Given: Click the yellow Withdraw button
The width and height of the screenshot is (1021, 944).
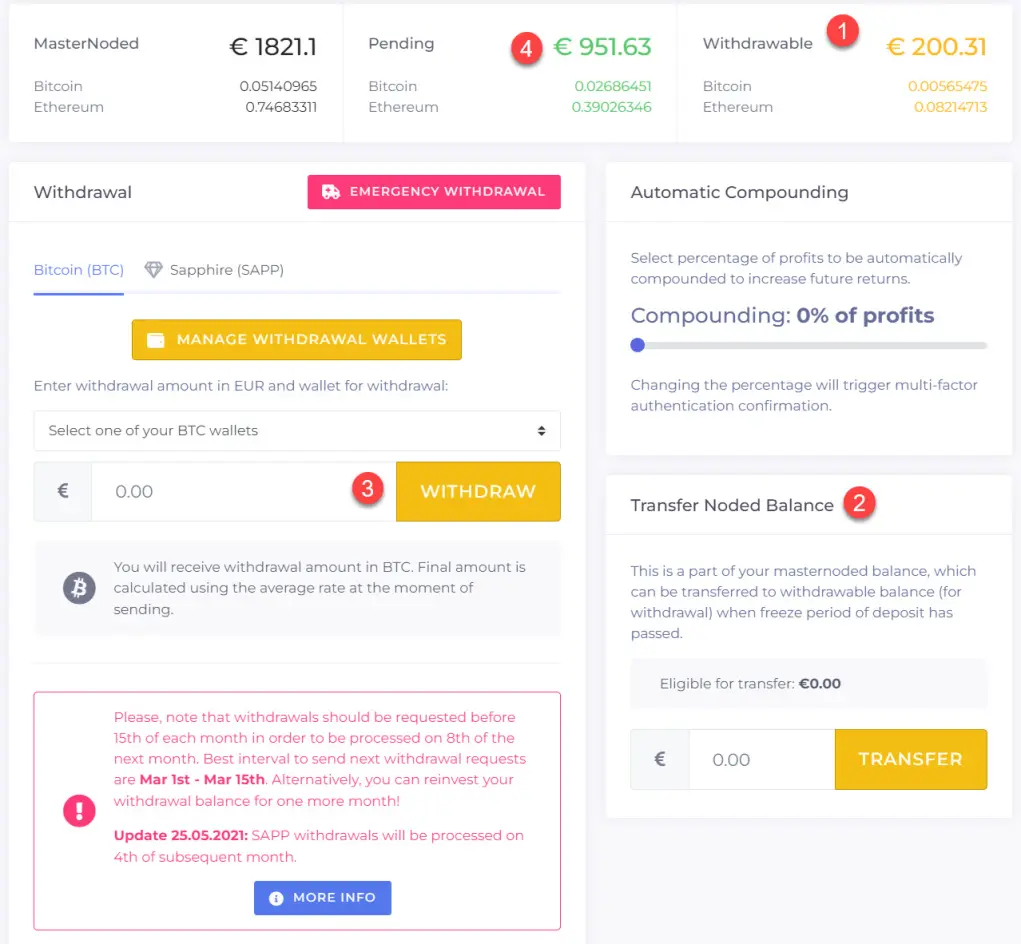Looking at the screenshot, I should click(x=478, y=492).
